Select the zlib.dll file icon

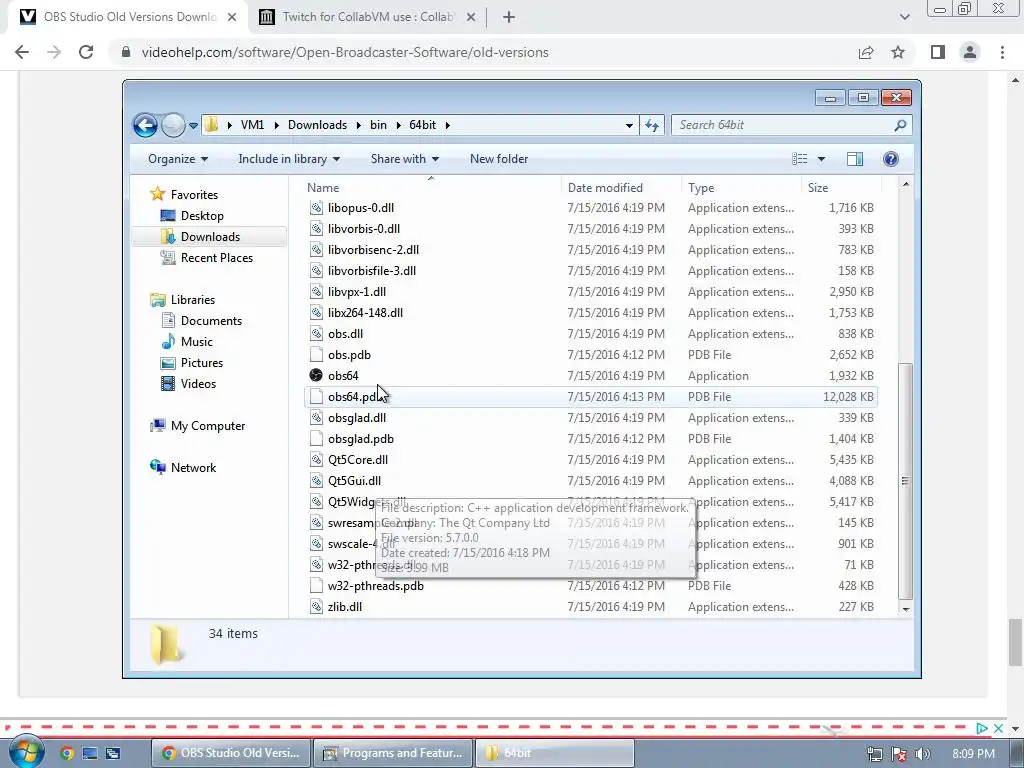(x=316, y=607)
